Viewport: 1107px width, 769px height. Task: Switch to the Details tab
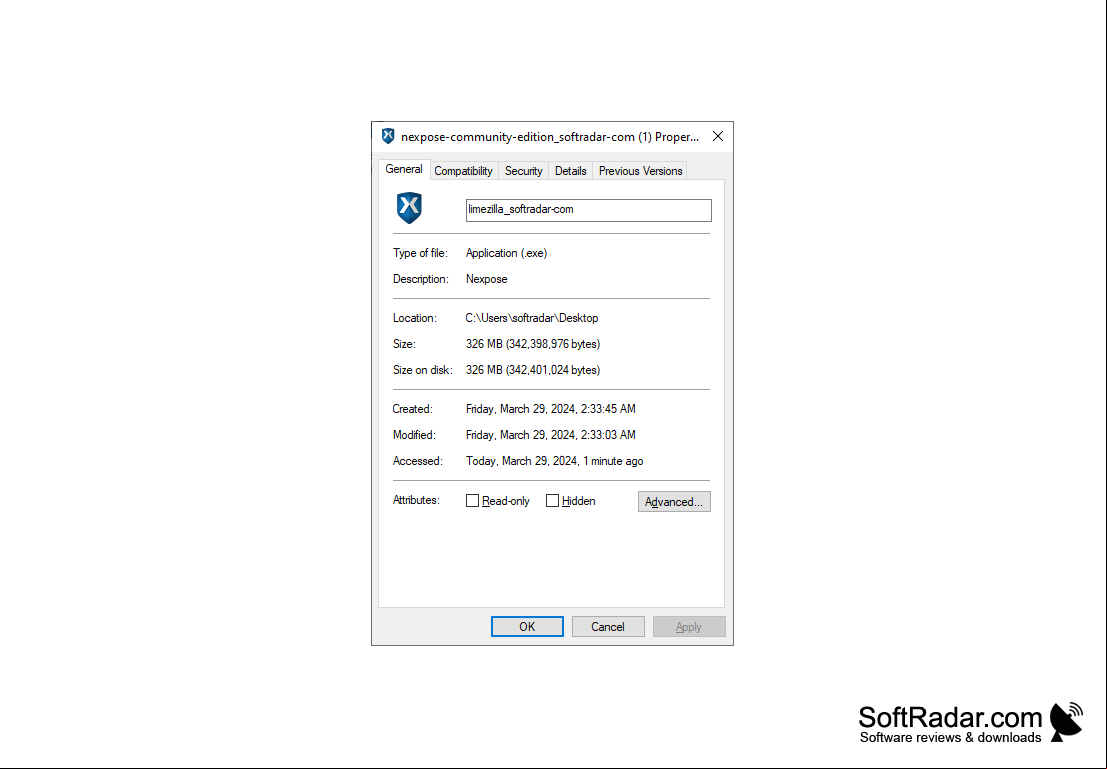click(570, 171)
